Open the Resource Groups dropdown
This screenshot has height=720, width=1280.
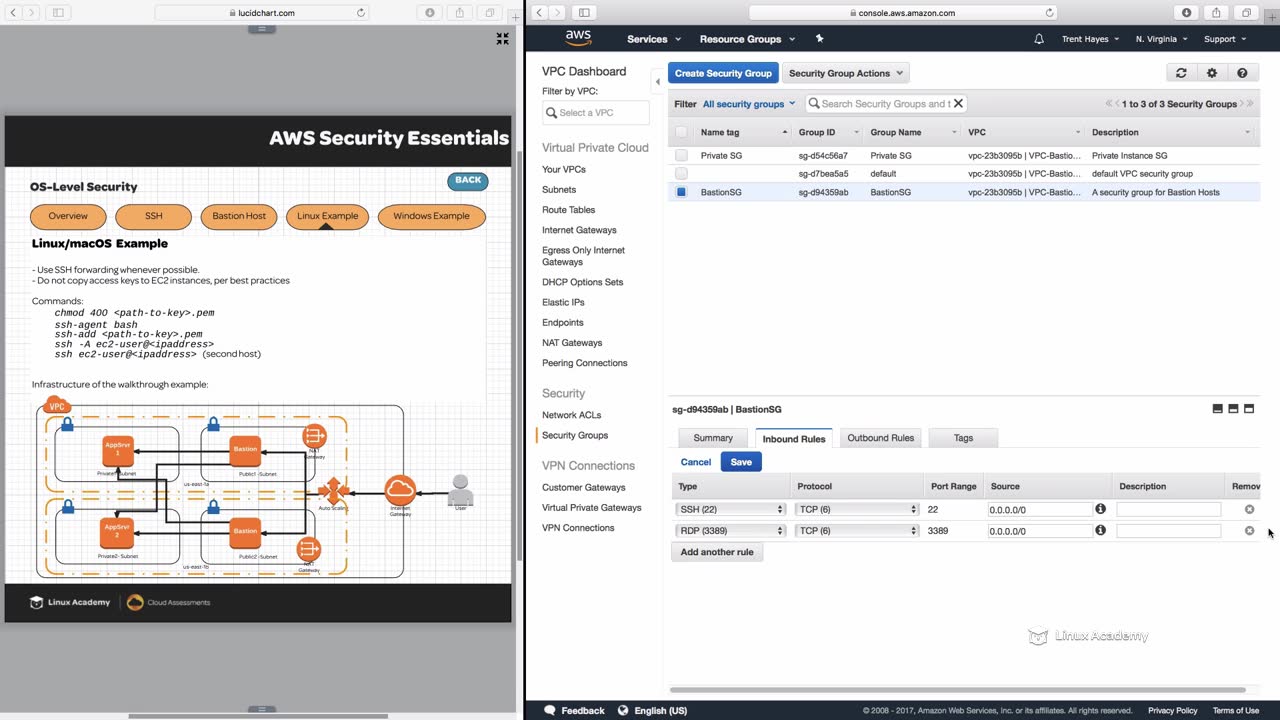click(x=748, y=39)
